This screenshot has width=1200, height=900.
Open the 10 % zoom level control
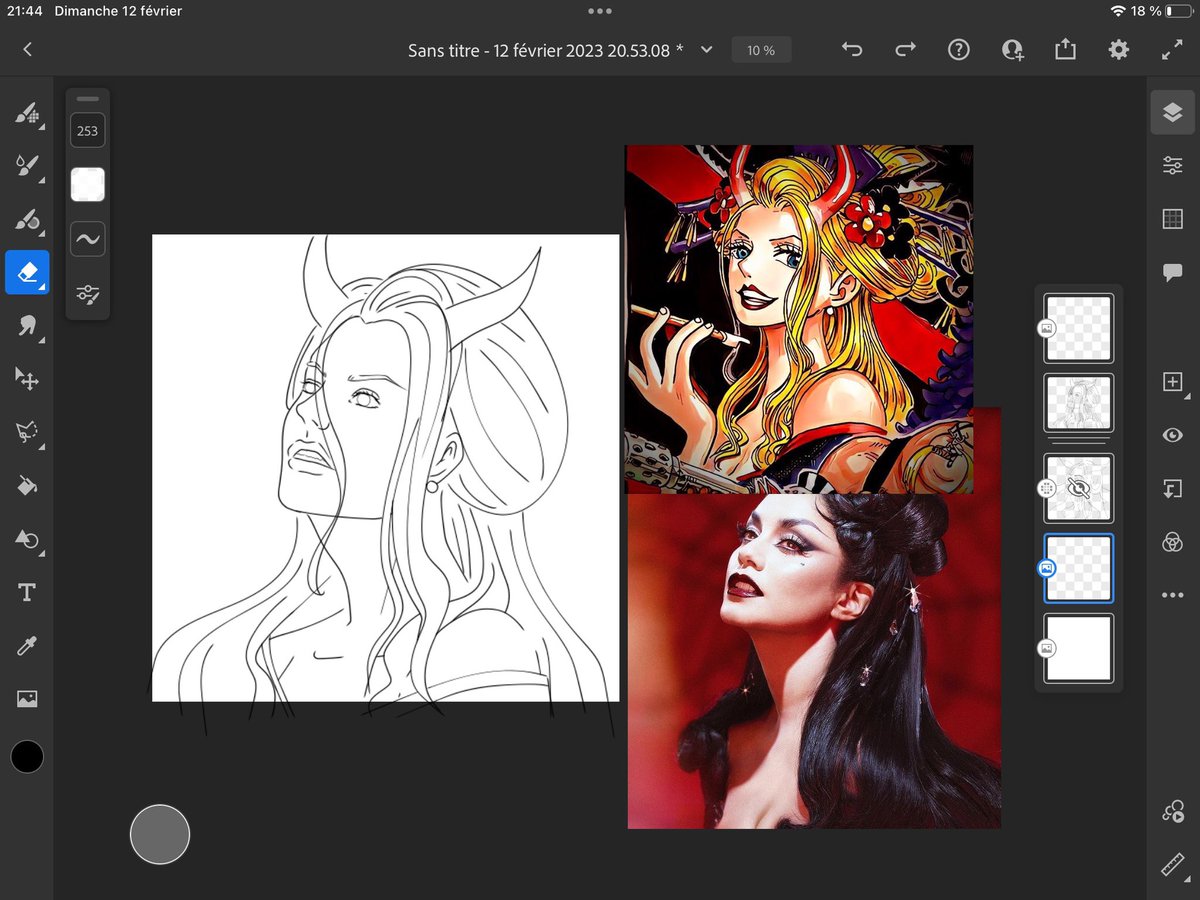click(761, 50)
